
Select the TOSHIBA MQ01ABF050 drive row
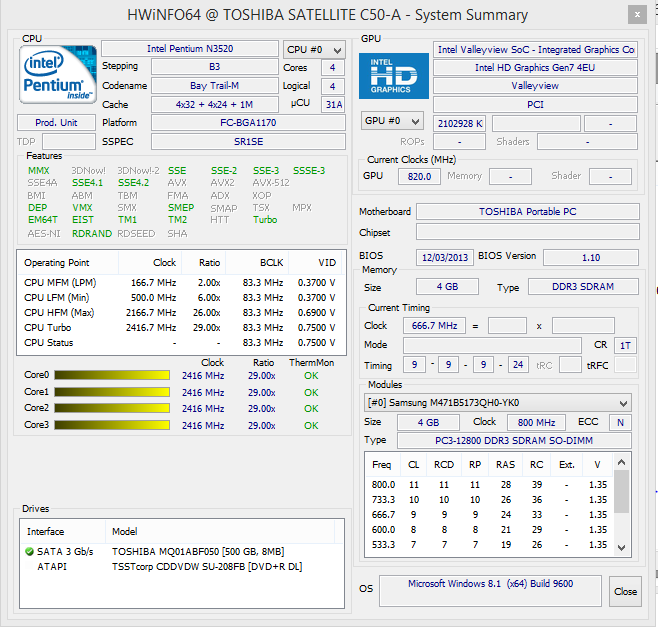click(x=182, y=551)
